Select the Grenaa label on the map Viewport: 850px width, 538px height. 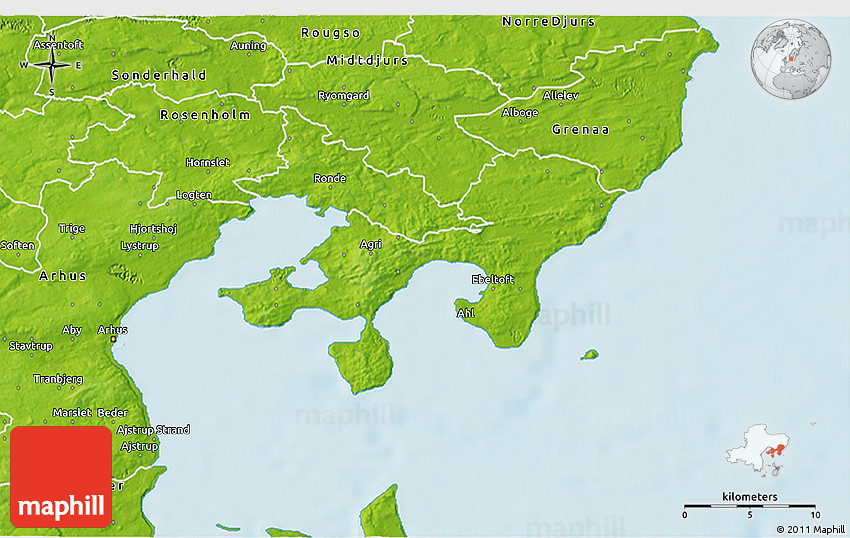click(x=580, y=130)
